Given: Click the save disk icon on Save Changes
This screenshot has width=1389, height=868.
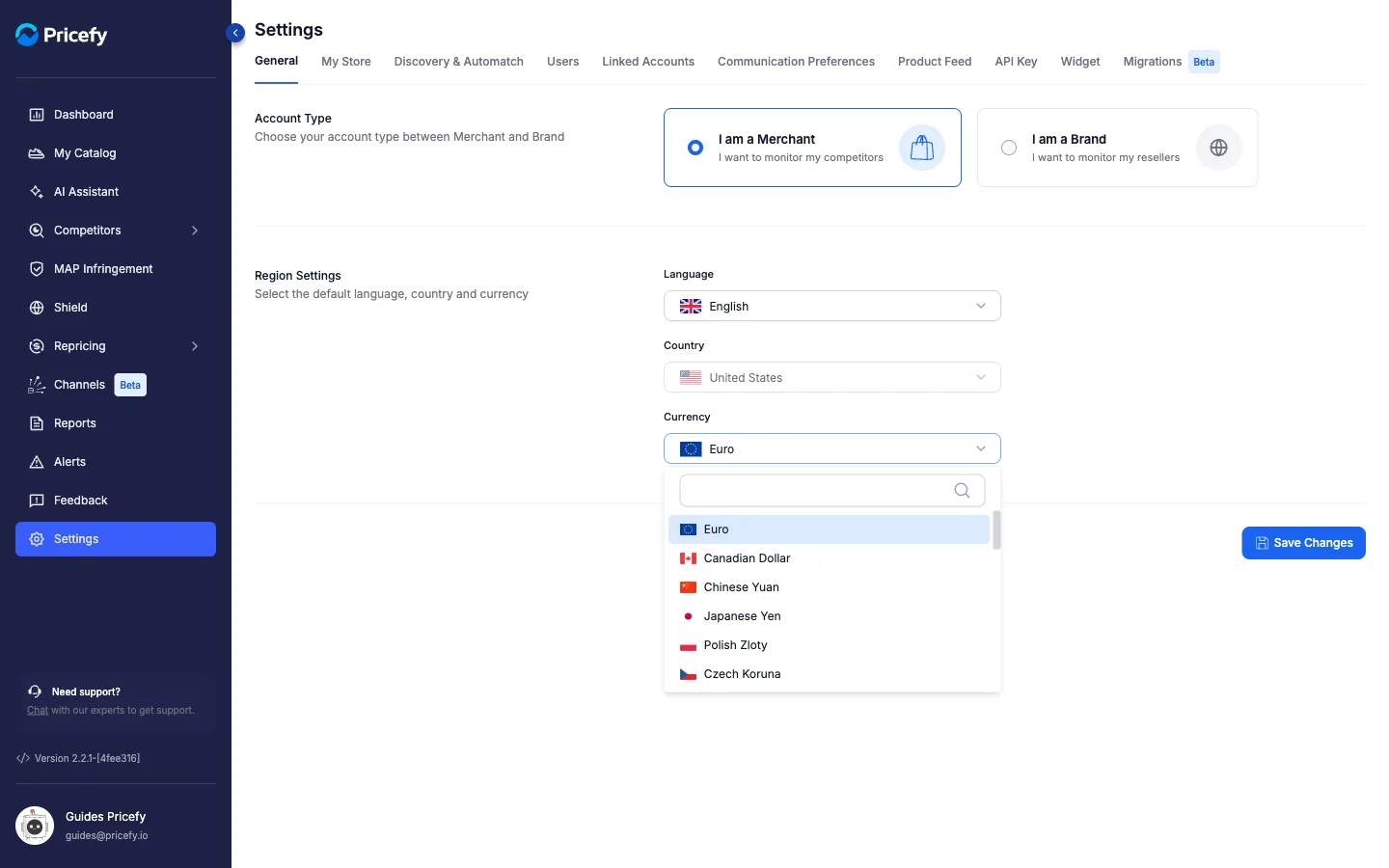Looking at the screenshot, I should pos(1262,543).
